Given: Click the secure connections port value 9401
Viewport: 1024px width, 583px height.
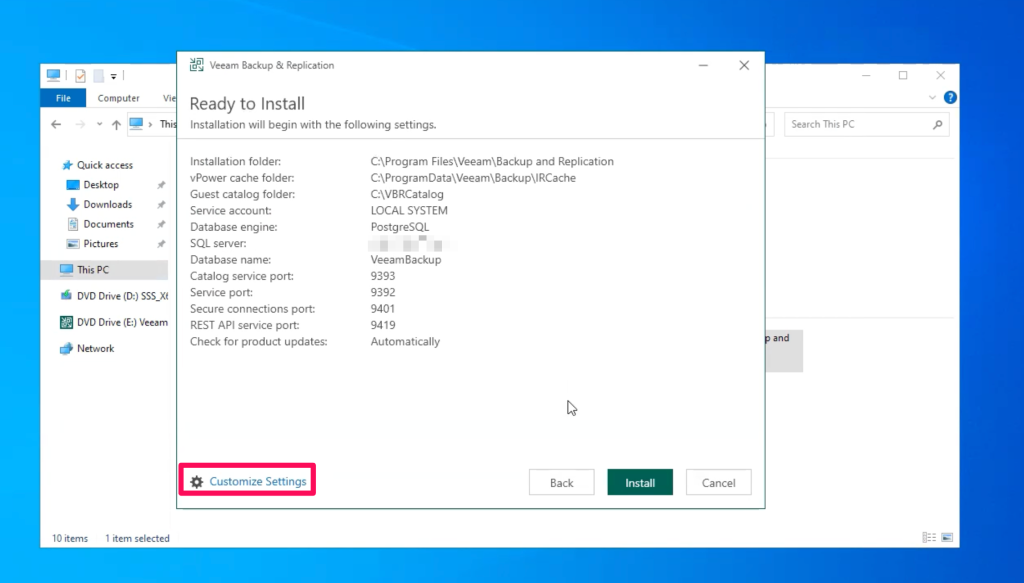Looking at the screenshot, I should pyautogui.click(x=383, y=308).
